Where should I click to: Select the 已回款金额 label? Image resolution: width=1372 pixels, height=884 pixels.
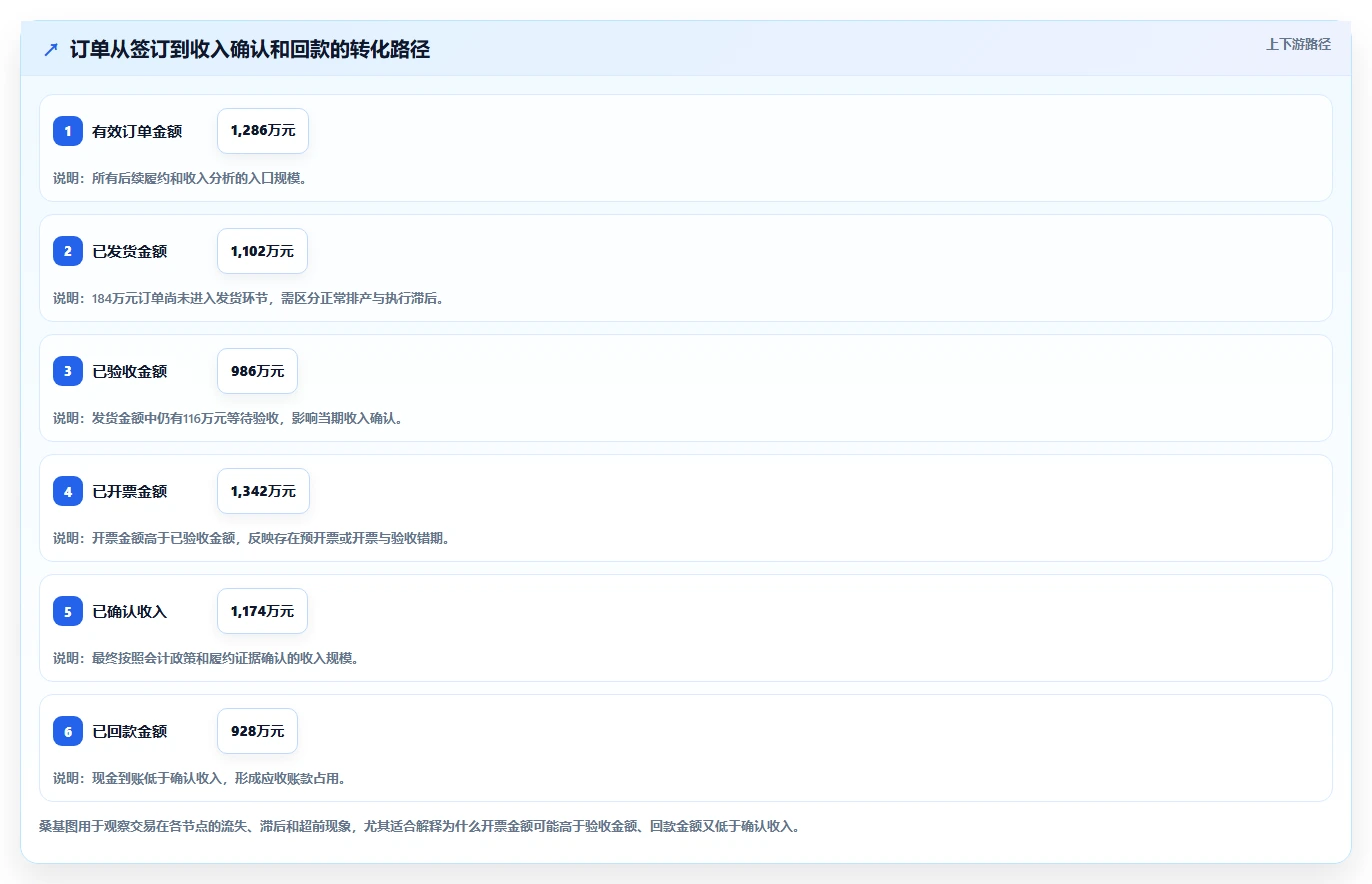click(x=130, y=731)
